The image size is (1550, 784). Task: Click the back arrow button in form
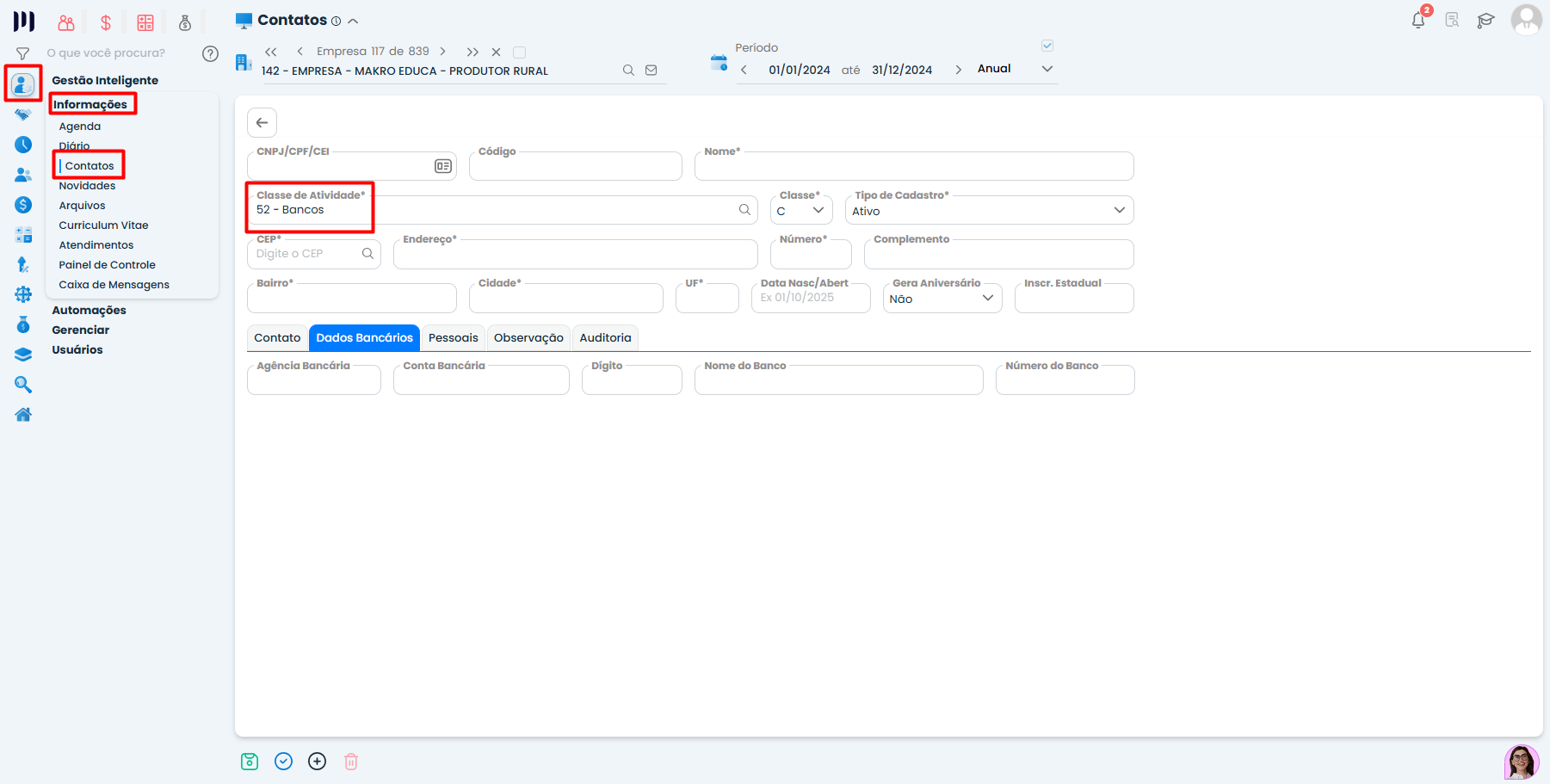coord(262,123)
